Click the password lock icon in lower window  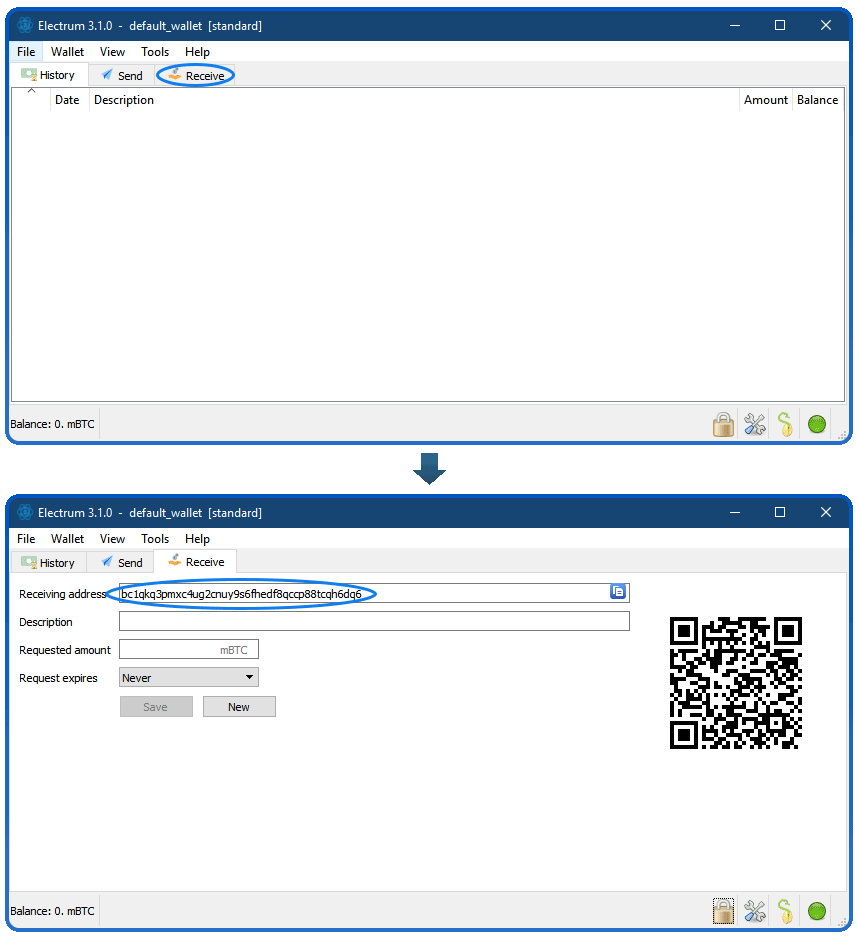click(723, 911)
